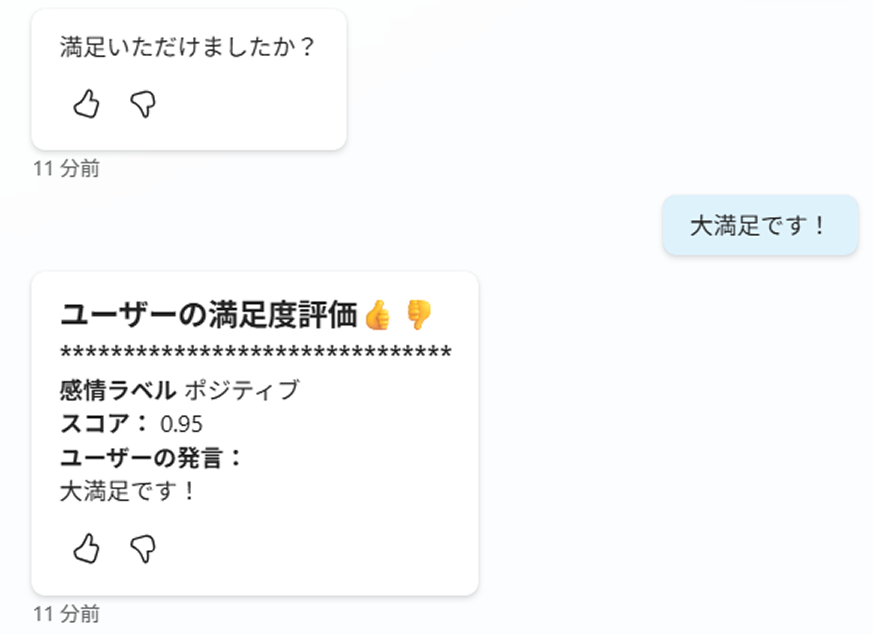Viewport: 873px width, 635px height.
Task: Click the 満足いただけましたか？ question text
Action: 188,47
